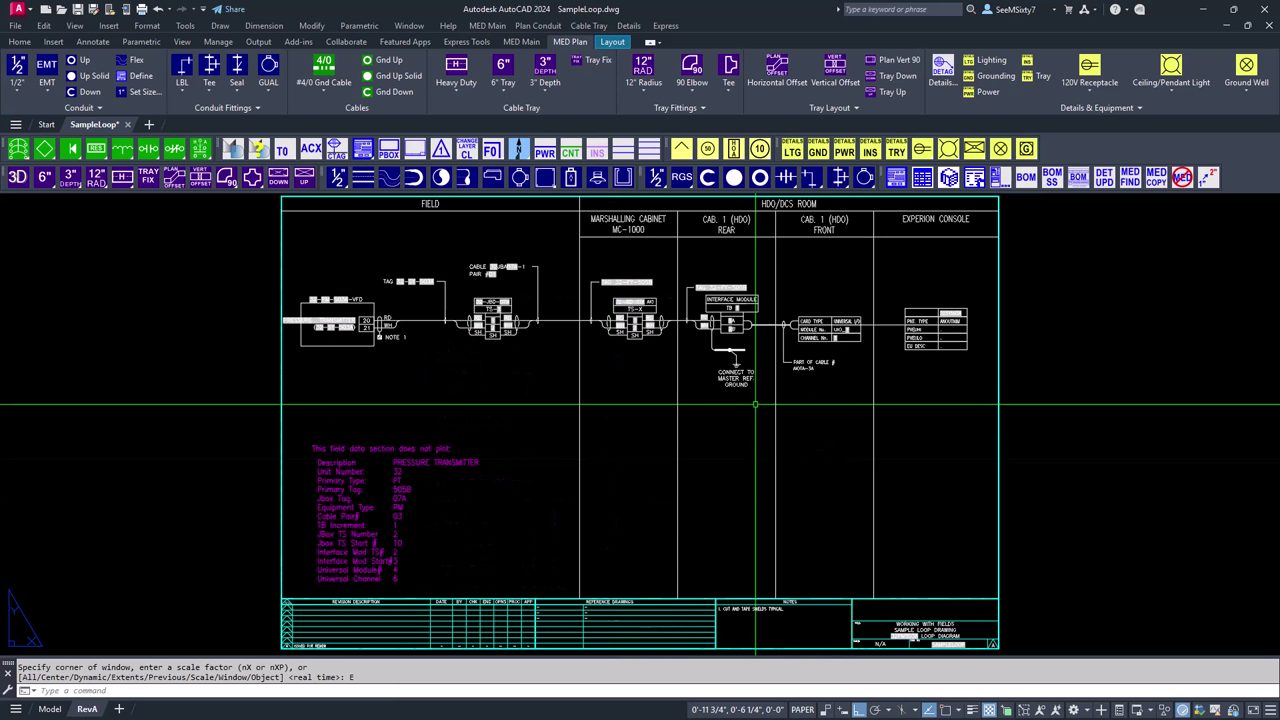Click the PBOX toolbar icon
Image resolution: width=1280 pixels, height=720 pixels.
coord(389,149)
